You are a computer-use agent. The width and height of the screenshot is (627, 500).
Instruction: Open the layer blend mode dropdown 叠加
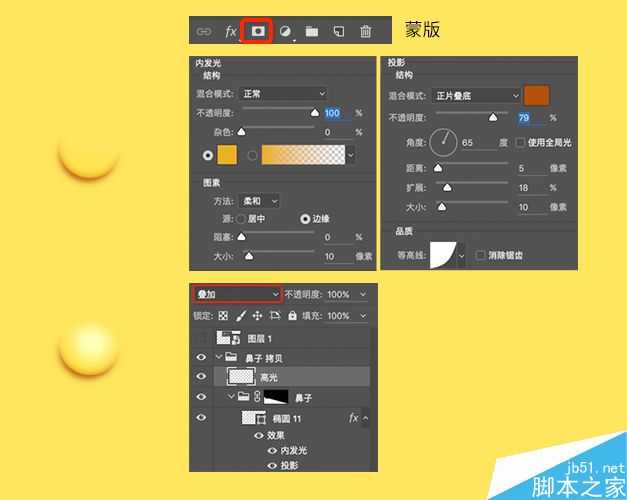point(237,295)
